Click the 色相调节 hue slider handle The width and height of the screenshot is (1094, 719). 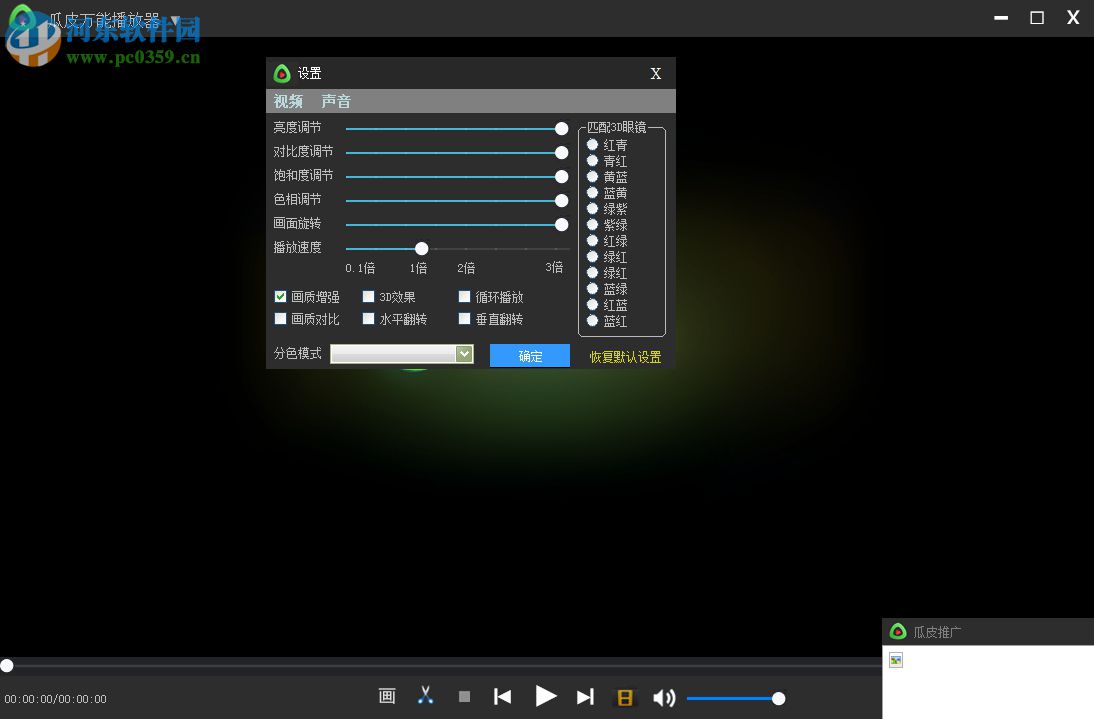click(x=562, y=201)
